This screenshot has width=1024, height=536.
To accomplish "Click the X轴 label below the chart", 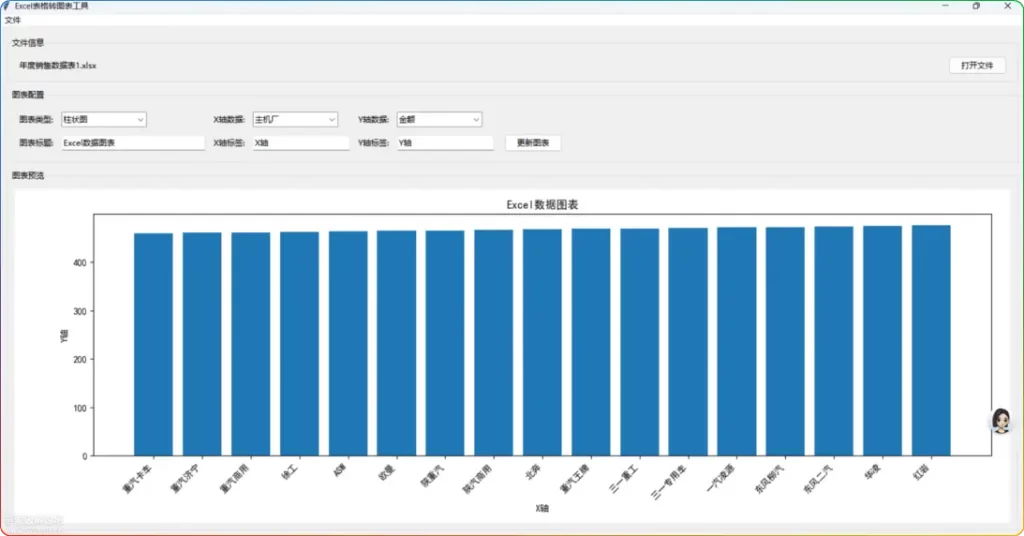I will [x=542, y=508].
